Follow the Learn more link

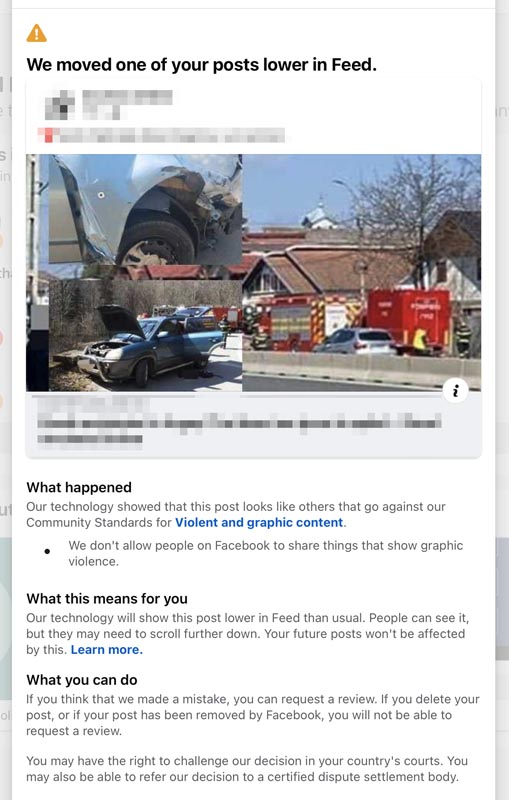107,649
